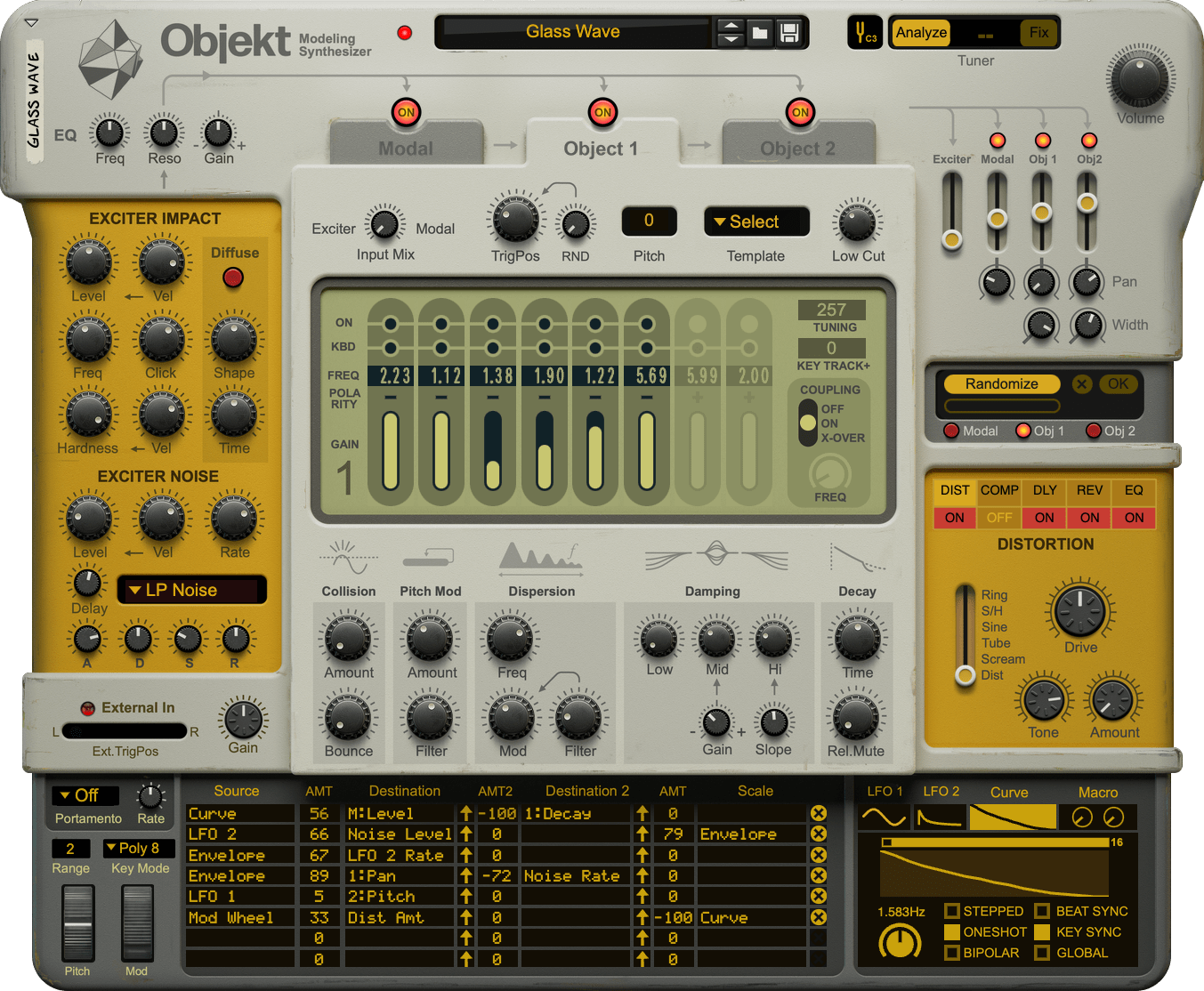The width and height of the screenshot is (1204, 991).
Task: Click the Pitch value field
Action: 649,221
